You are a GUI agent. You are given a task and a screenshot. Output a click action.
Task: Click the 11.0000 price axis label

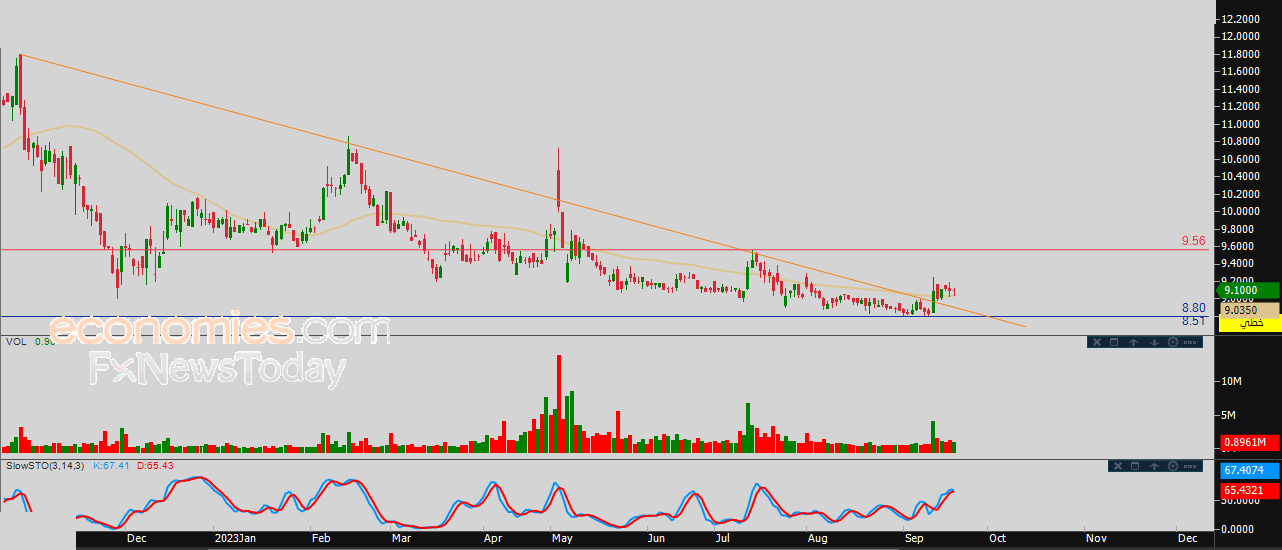pos(1240,124)
